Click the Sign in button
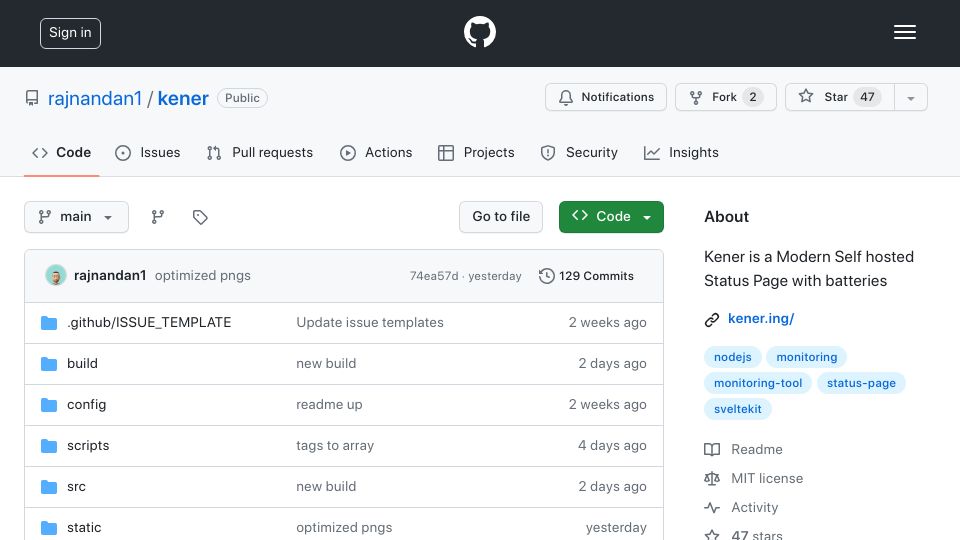The height and width of the screenshot is (540, 960). tap(70, 33)
